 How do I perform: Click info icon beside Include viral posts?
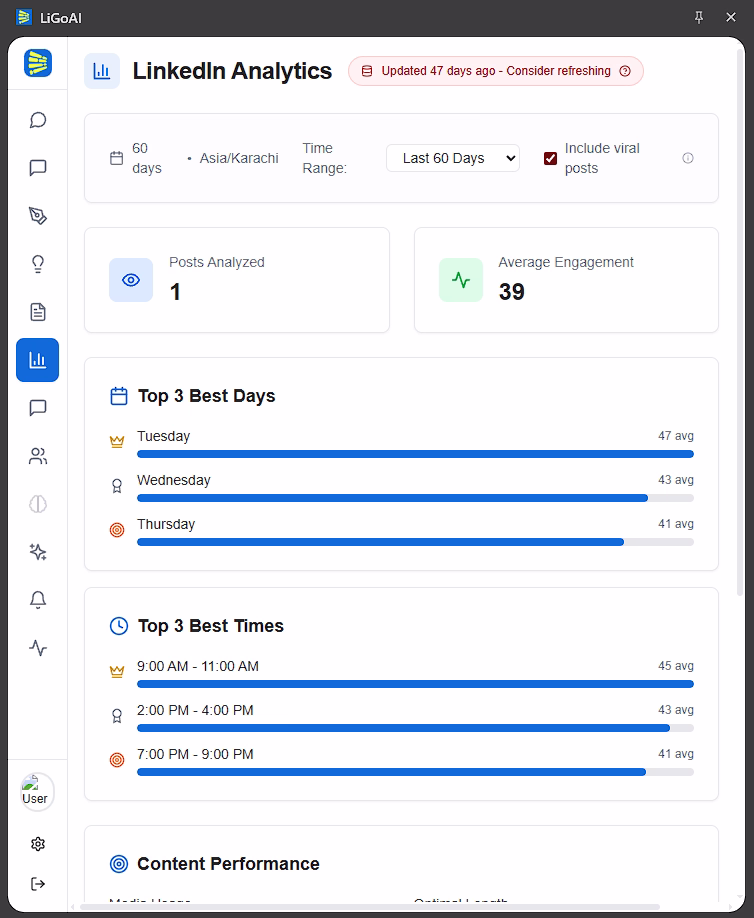pos(688,158)
